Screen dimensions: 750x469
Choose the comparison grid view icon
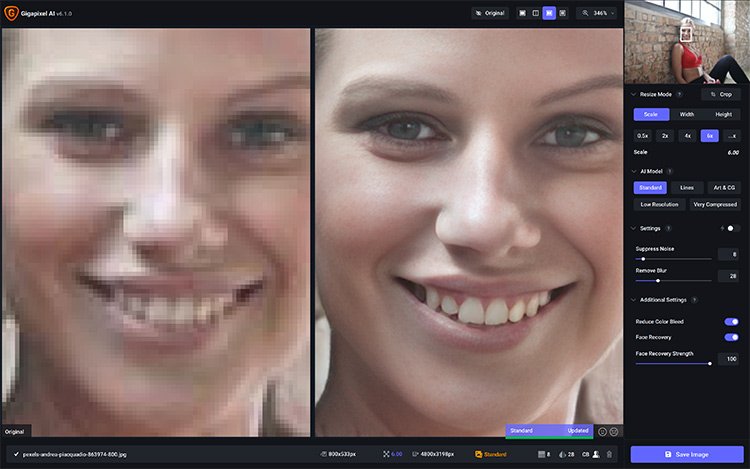click(562, 13)
